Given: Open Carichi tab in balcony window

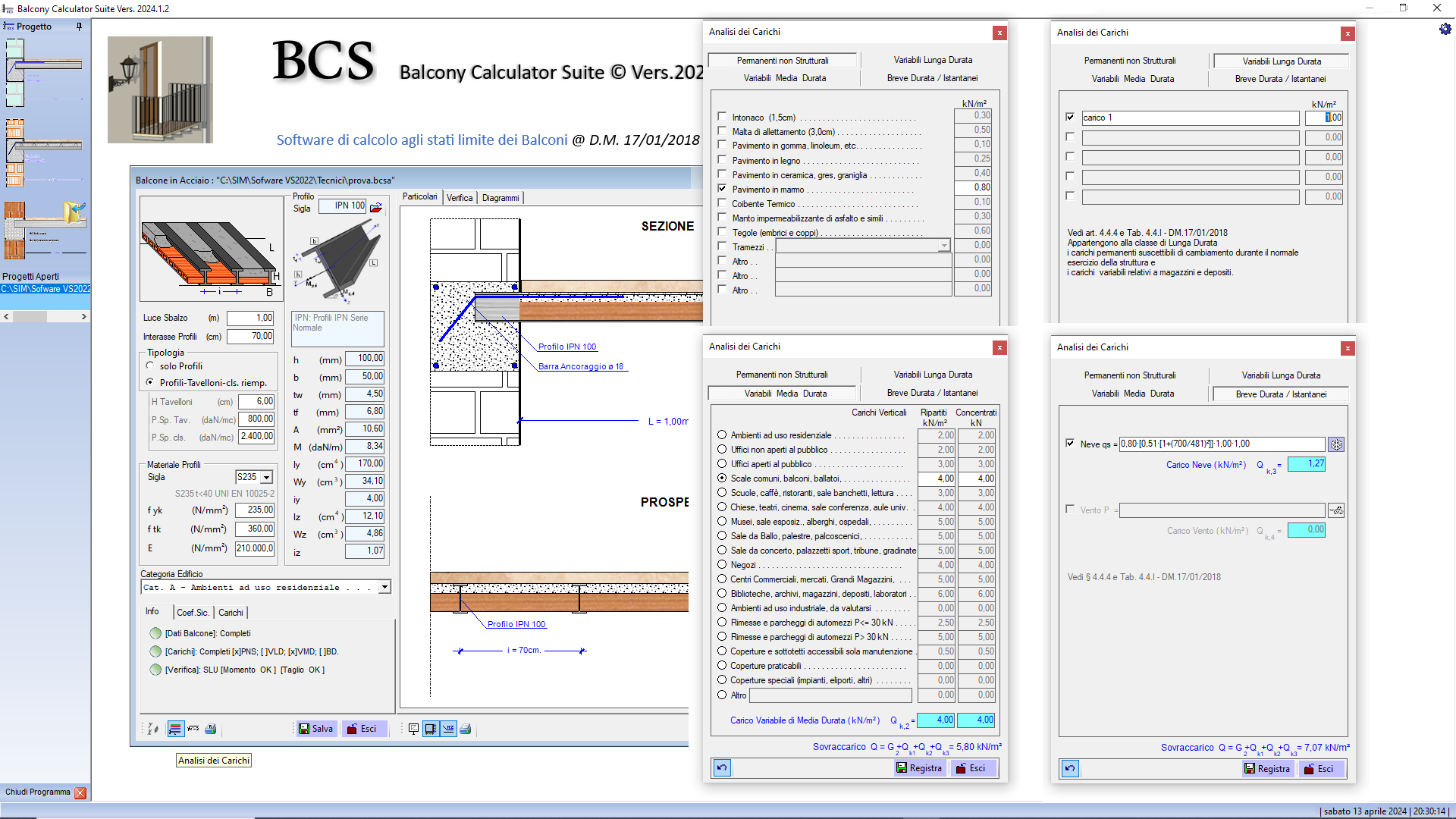Looking at the screenshot, I should [x=231, y=613].
